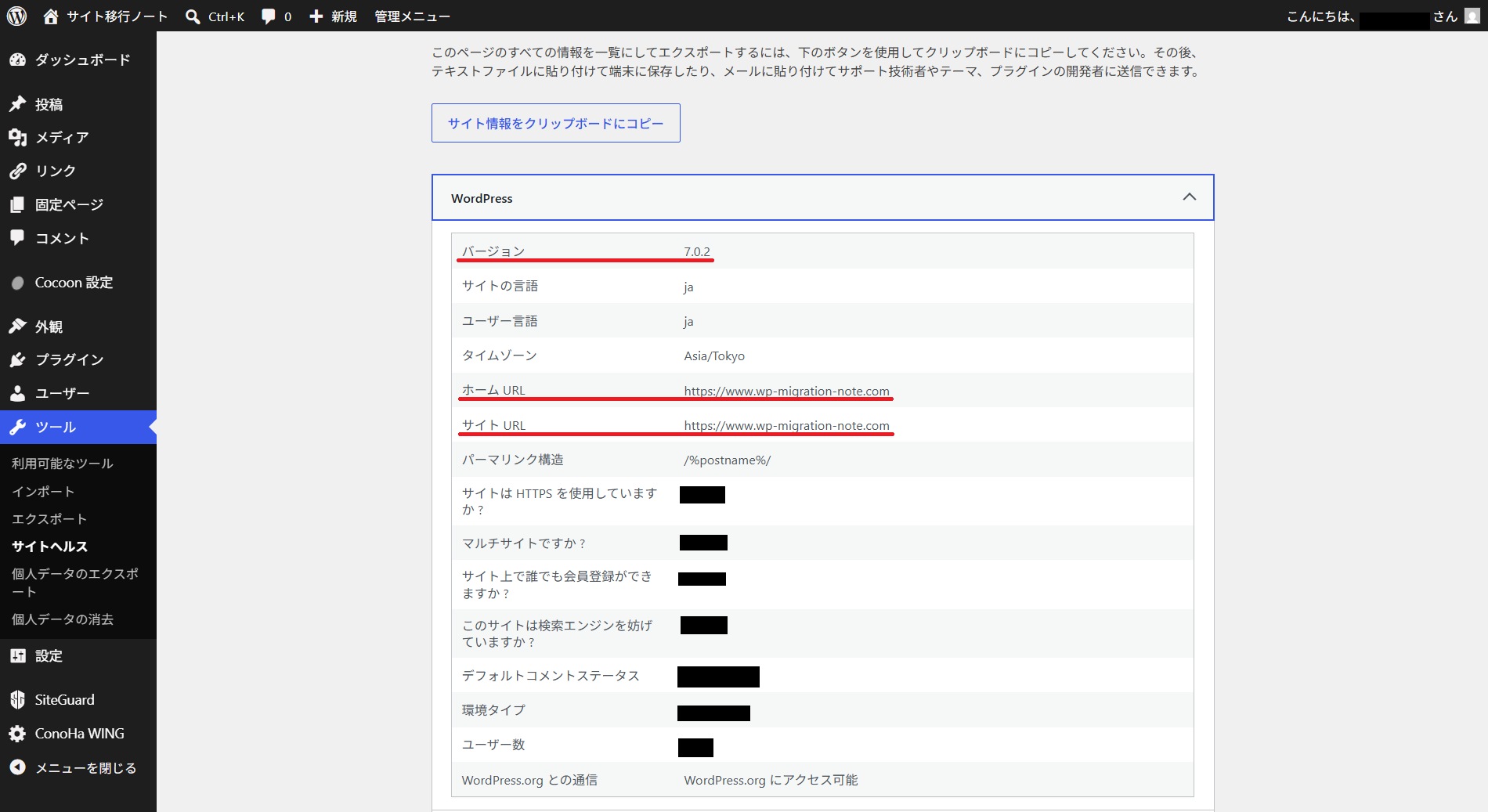Open the comments bubble icon in admin bar
The width and height of the screenshot is (1488, 812).
pos(269,16)
